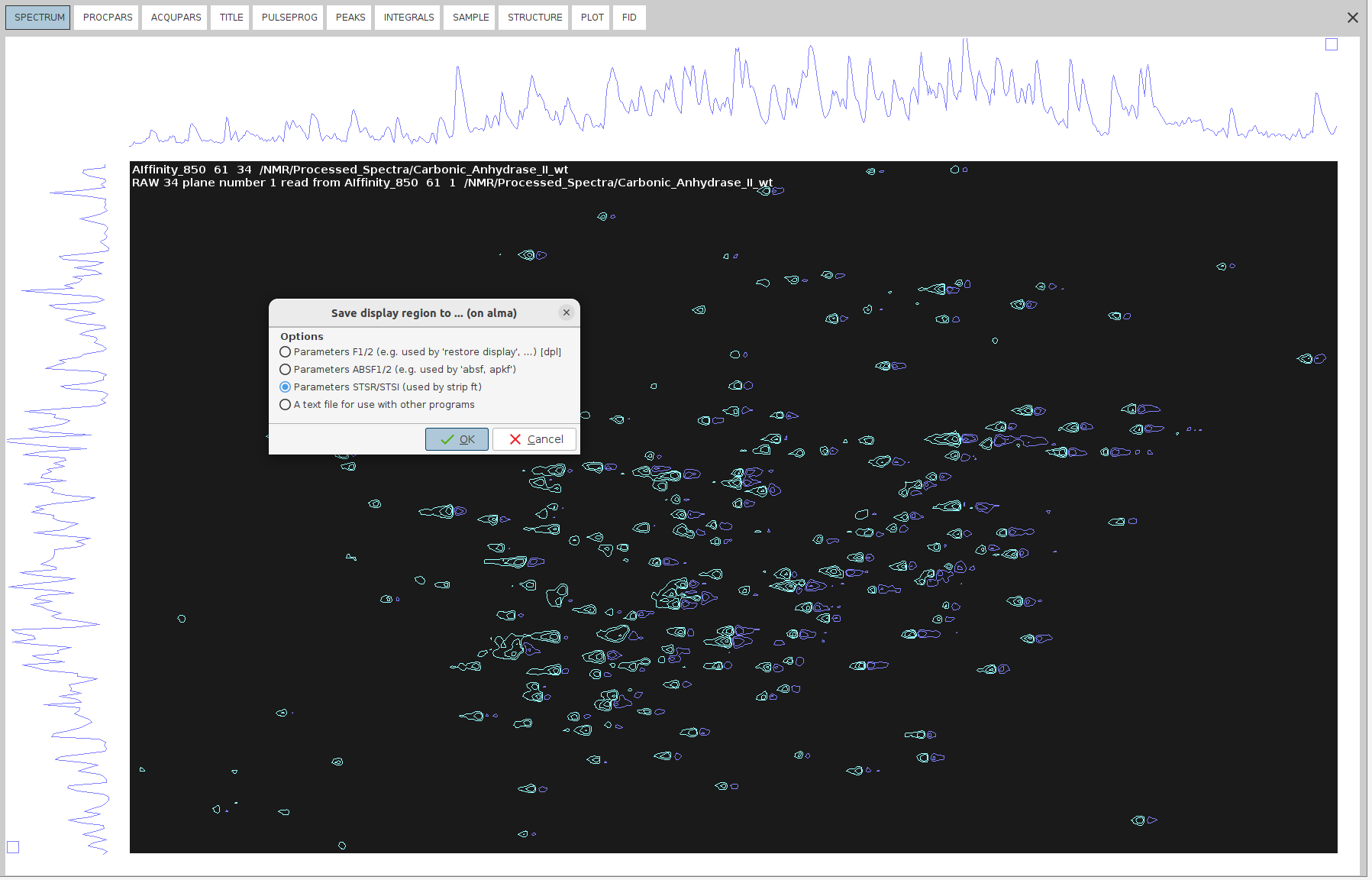Select Parameters F1/2 restore display option

286,352
